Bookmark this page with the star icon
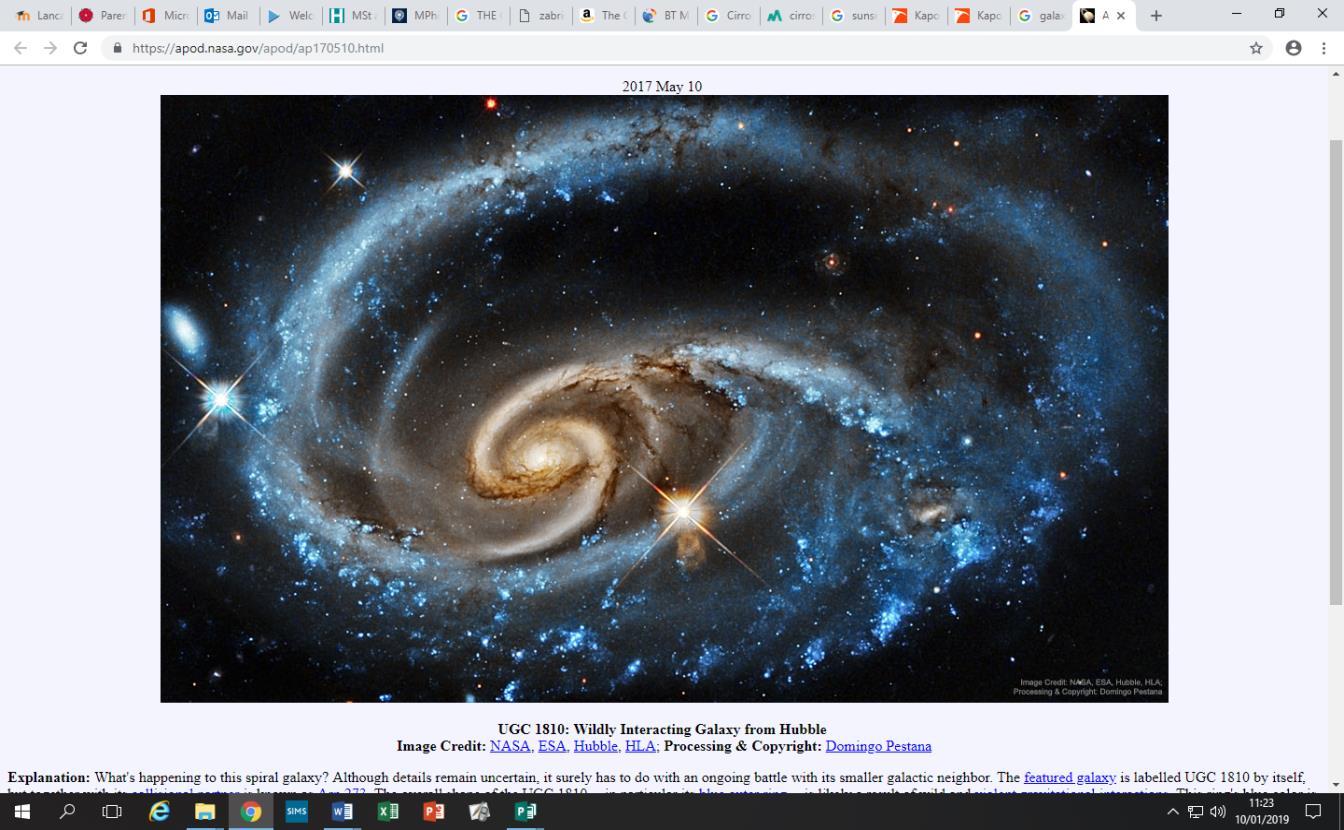The width and height of the screenshot is (1344, 830). (1256, 48)
